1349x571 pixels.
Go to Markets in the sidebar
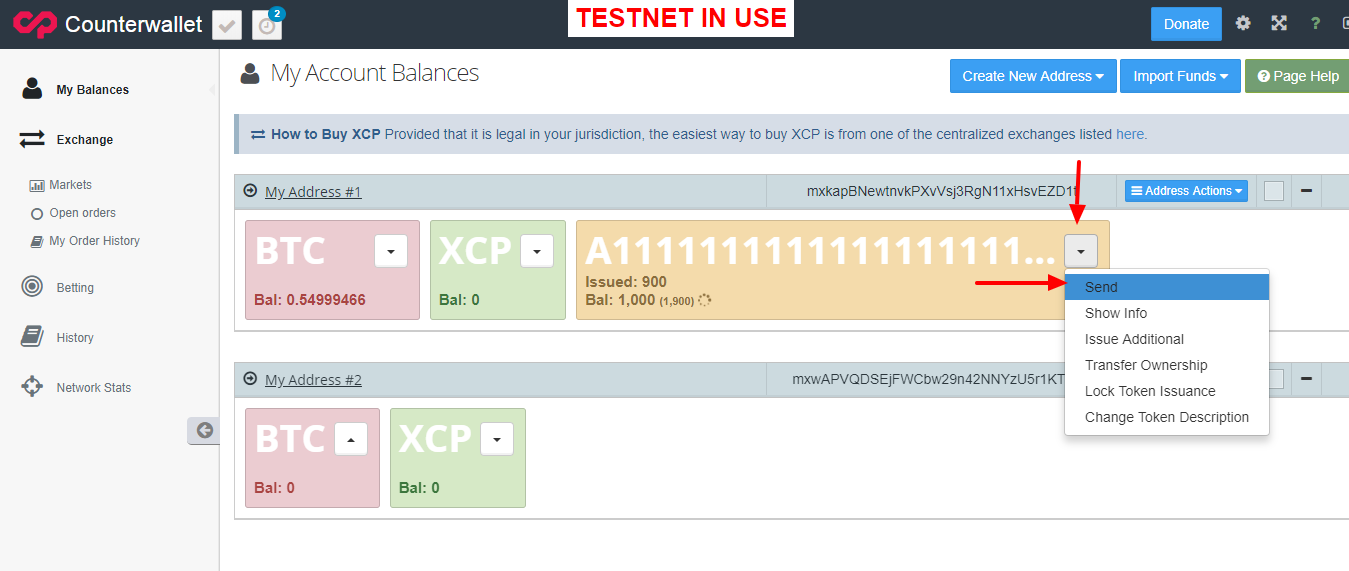tap(70, 185)
